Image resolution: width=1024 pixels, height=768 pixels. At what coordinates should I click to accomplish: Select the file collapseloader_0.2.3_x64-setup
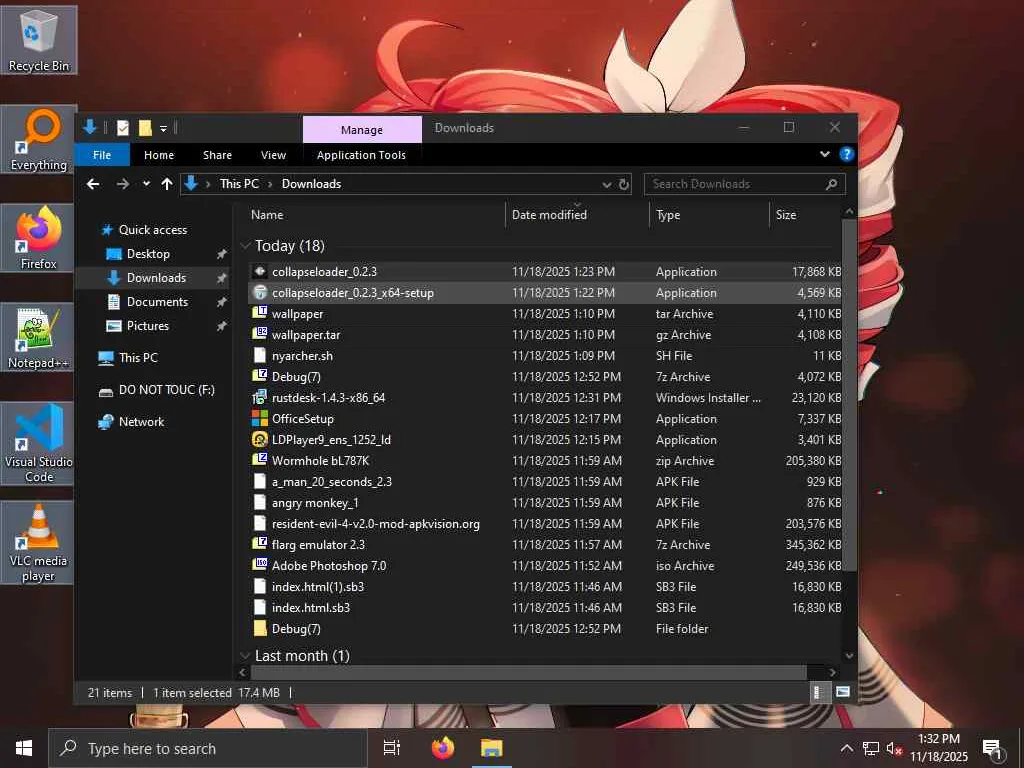[545, 293]
